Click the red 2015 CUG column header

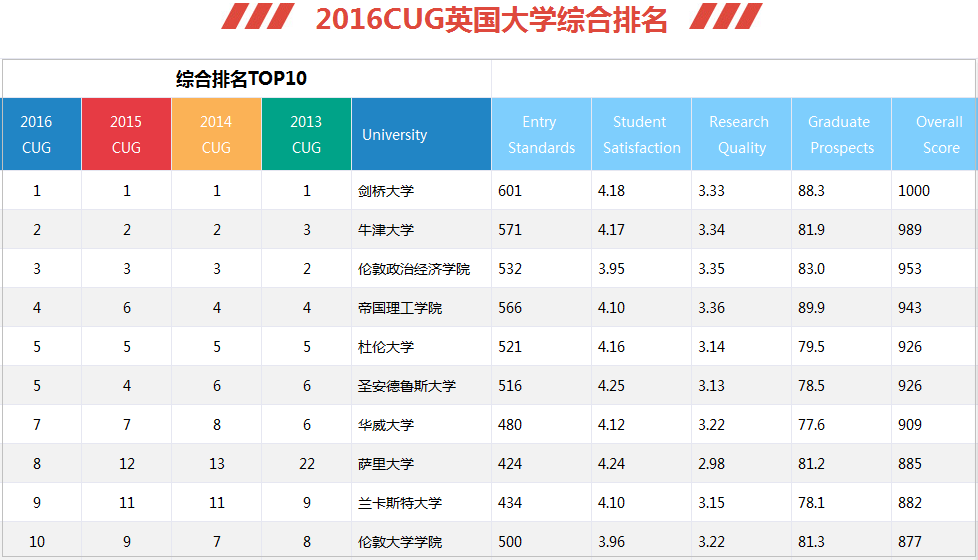pos(127,134)
